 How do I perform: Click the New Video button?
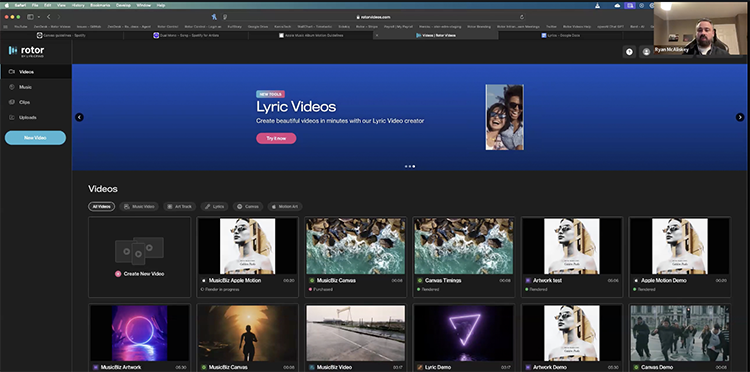(x=35, y=138)
